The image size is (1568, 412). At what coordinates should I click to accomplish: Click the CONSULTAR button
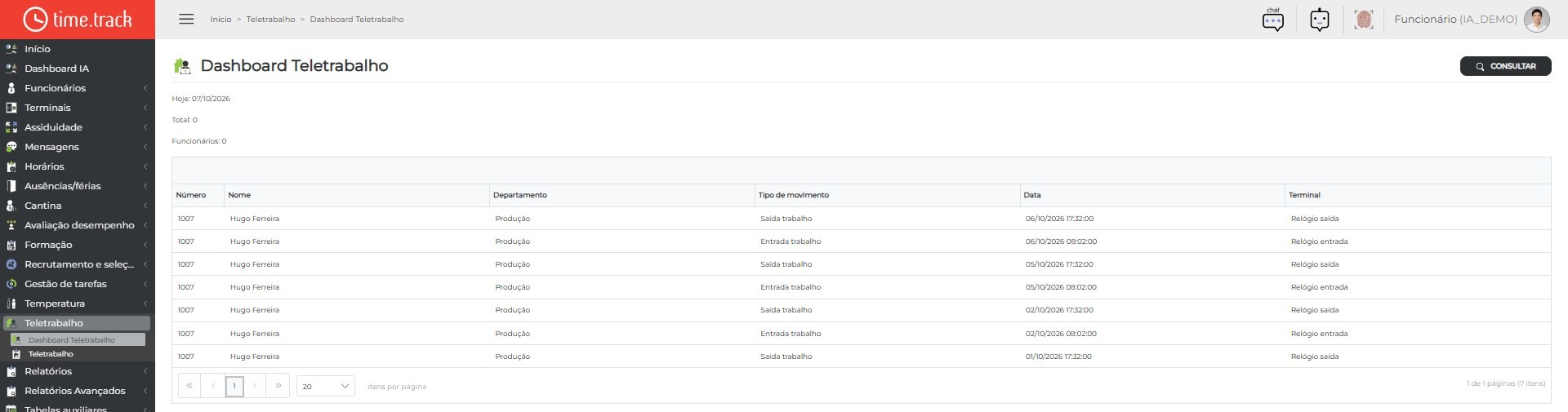[x=1505, y=66]
